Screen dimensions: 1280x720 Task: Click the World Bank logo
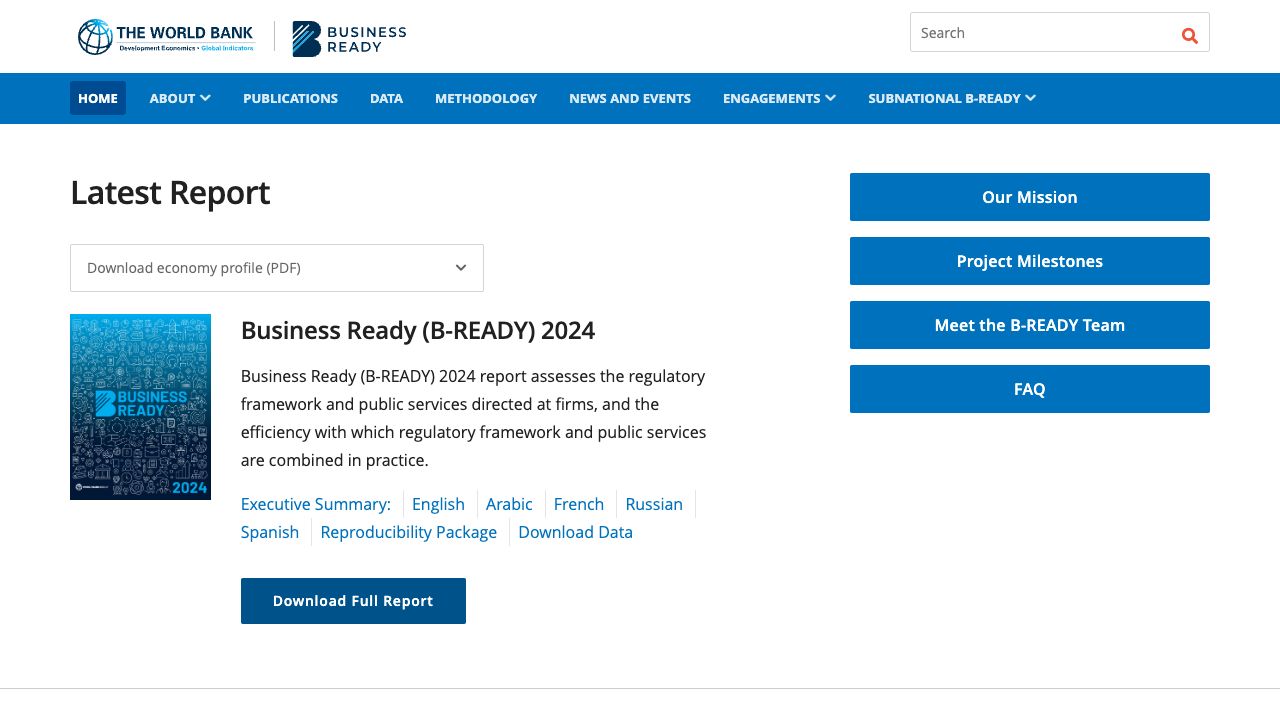click(x=166, y=37)
